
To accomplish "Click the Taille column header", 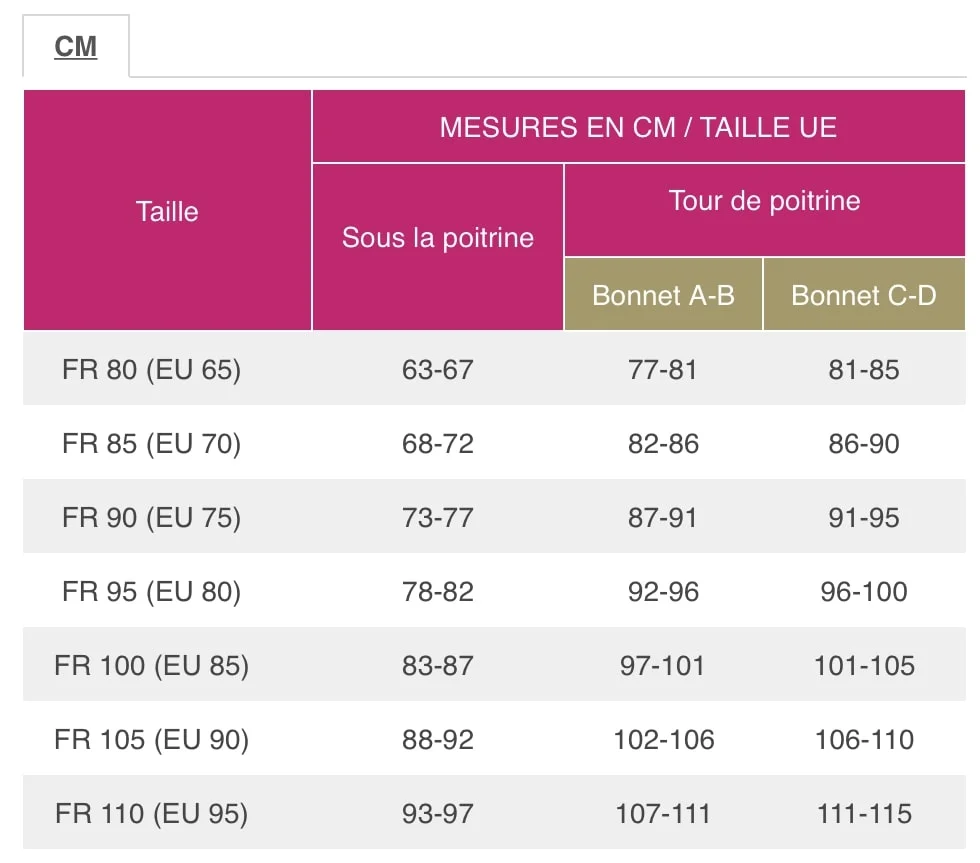I will coord(167,211).
